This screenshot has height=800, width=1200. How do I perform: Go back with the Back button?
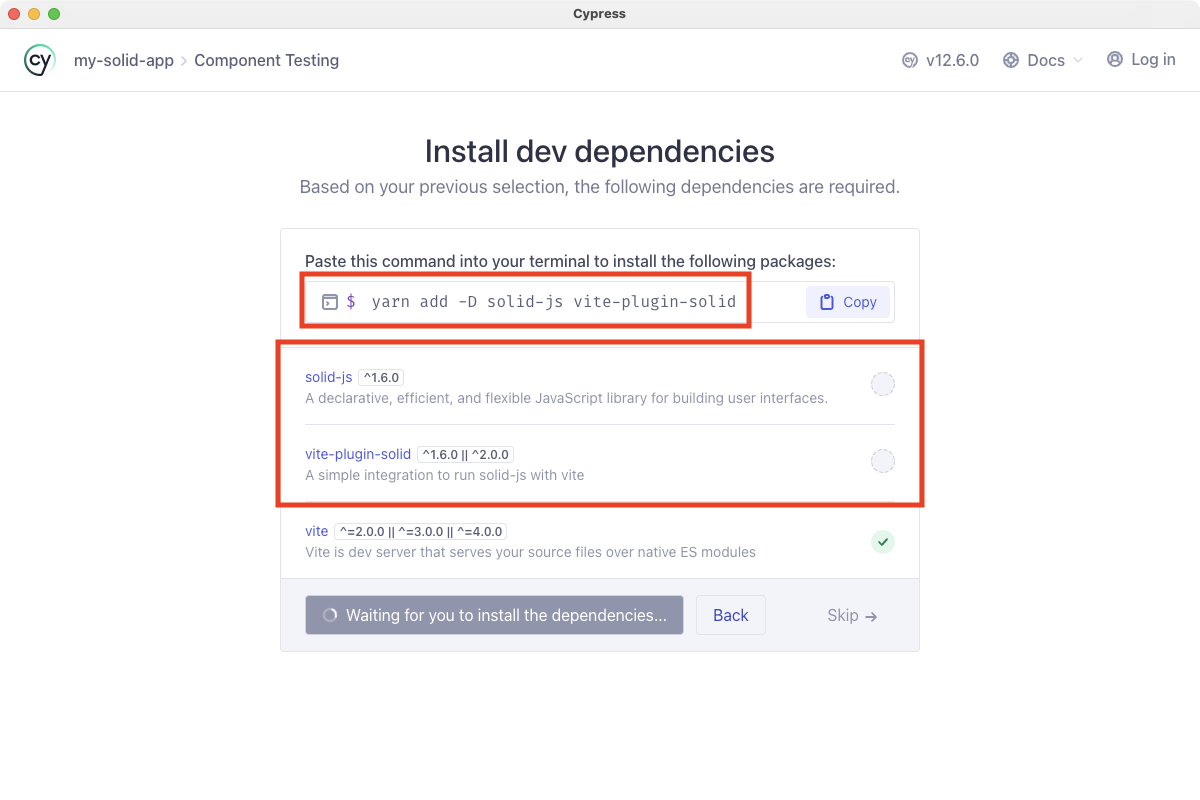pyautogui.click(x=730, y=615)
